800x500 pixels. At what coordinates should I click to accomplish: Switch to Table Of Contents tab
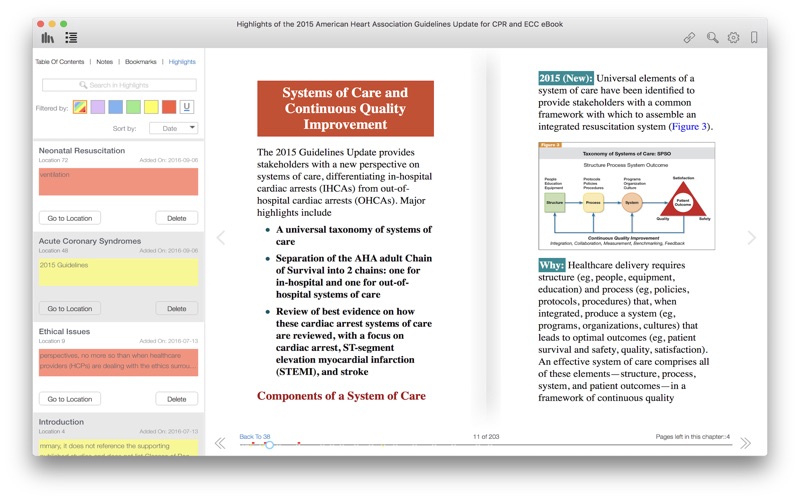[x=60, y=62]
